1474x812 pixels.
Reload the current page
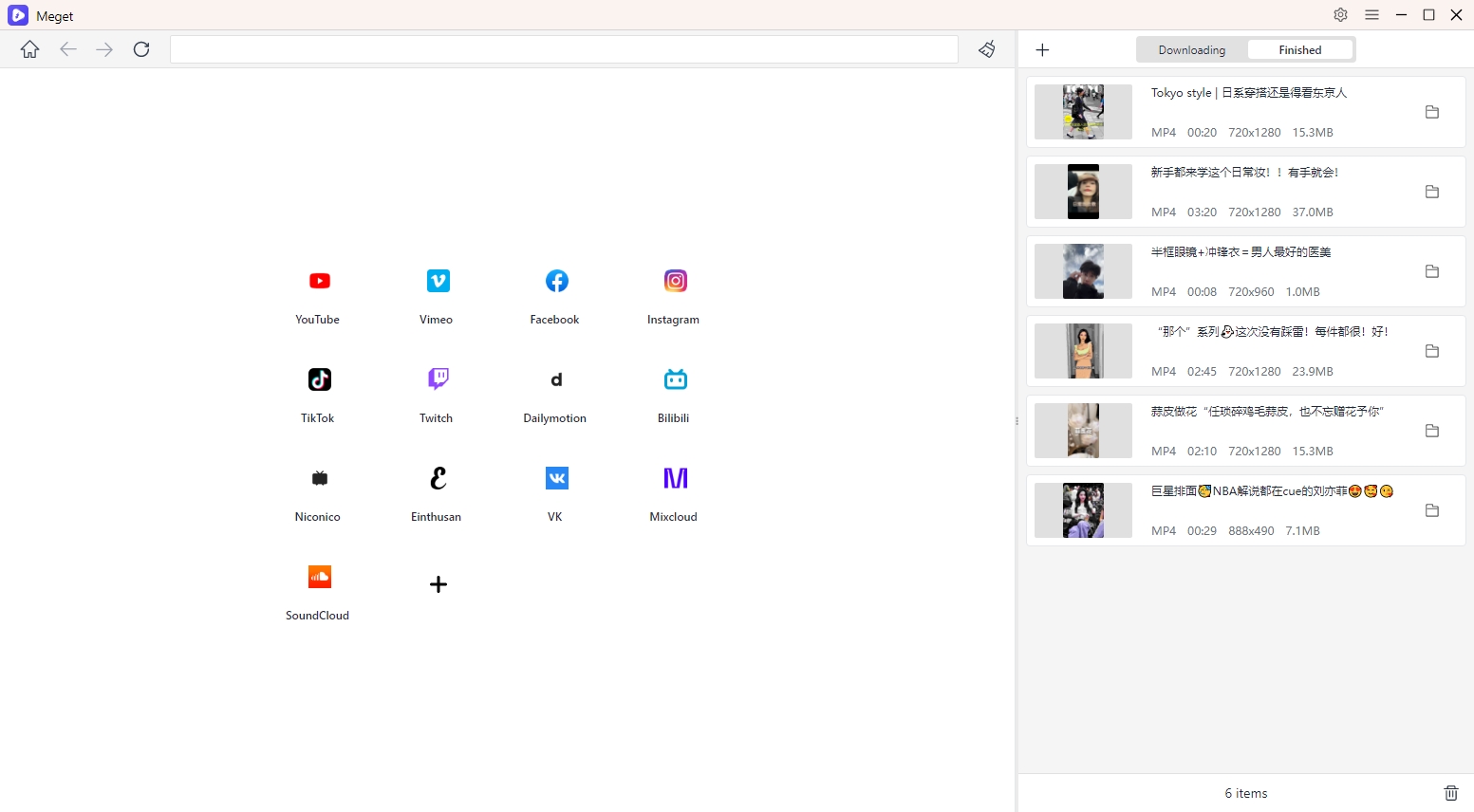point(141,49)
